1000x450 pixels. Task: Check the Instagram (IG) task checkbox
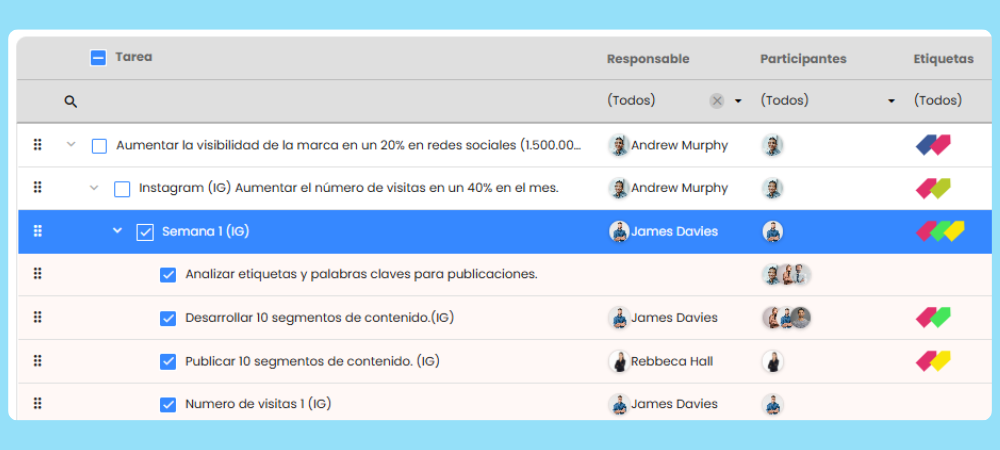coord(122,188)
